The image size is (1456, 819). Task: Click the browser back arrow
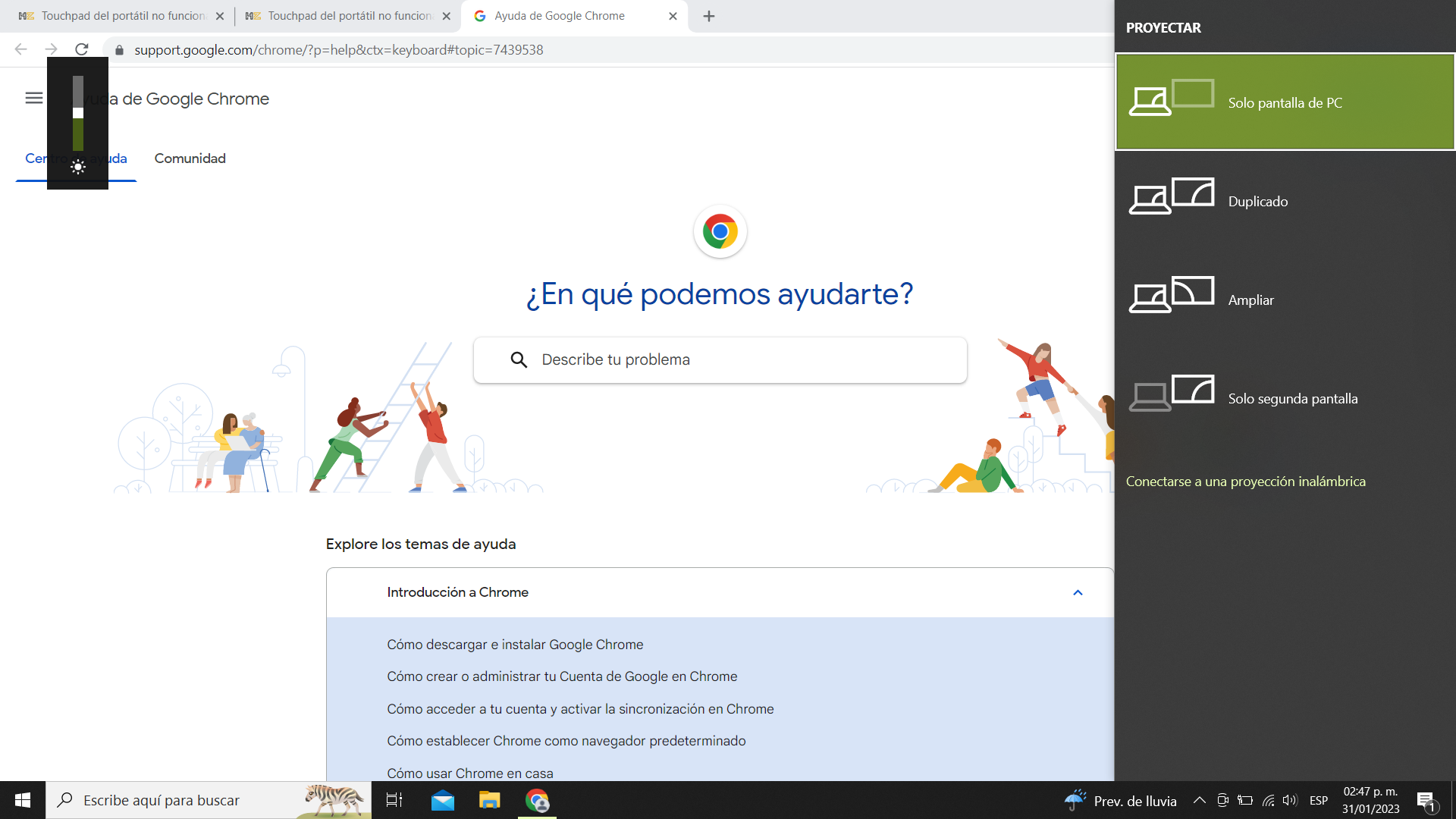pyautogui.click(x=20, y=49)
